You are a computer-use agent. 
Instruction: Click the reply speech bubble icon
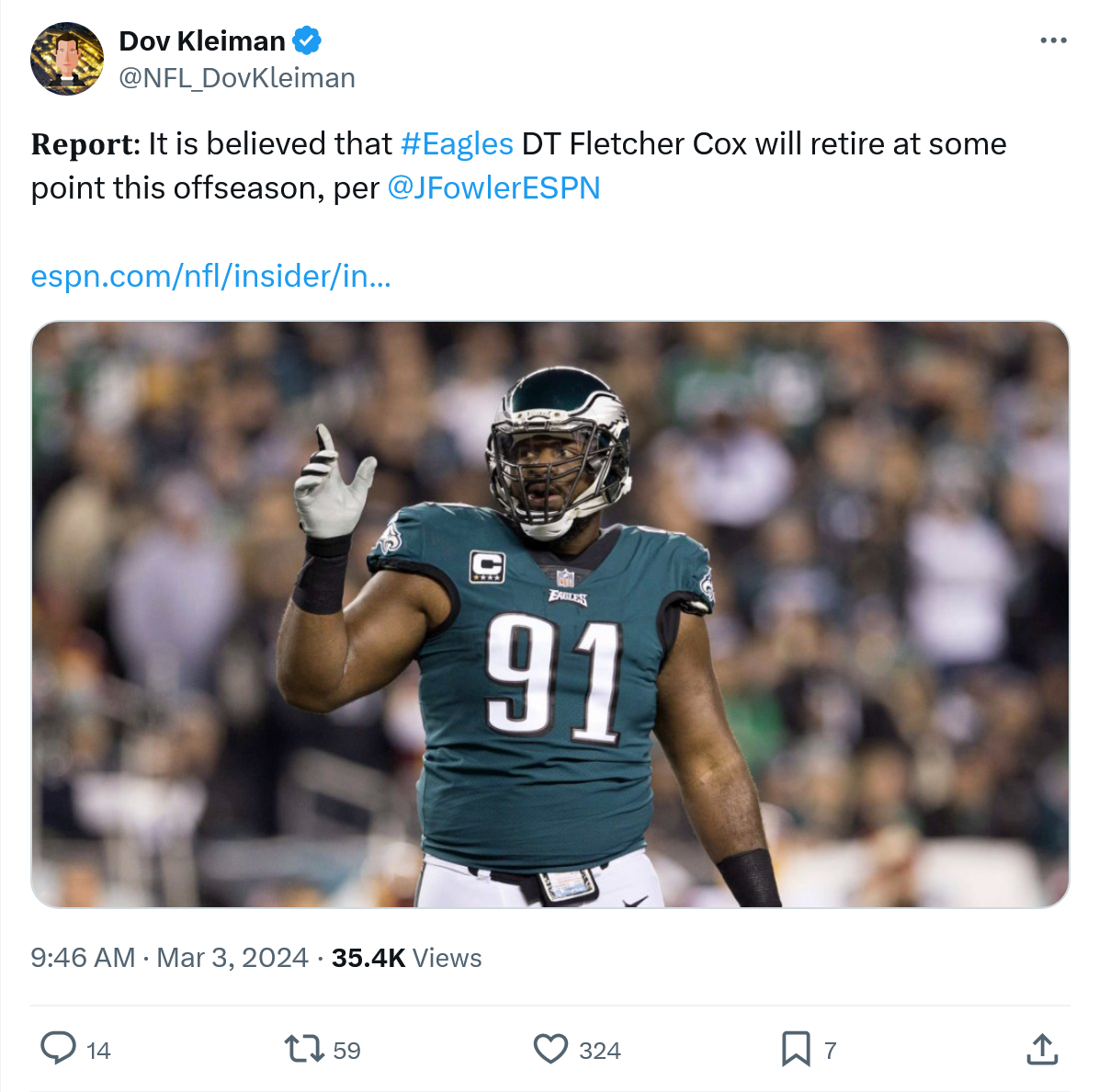(59, 1048)
